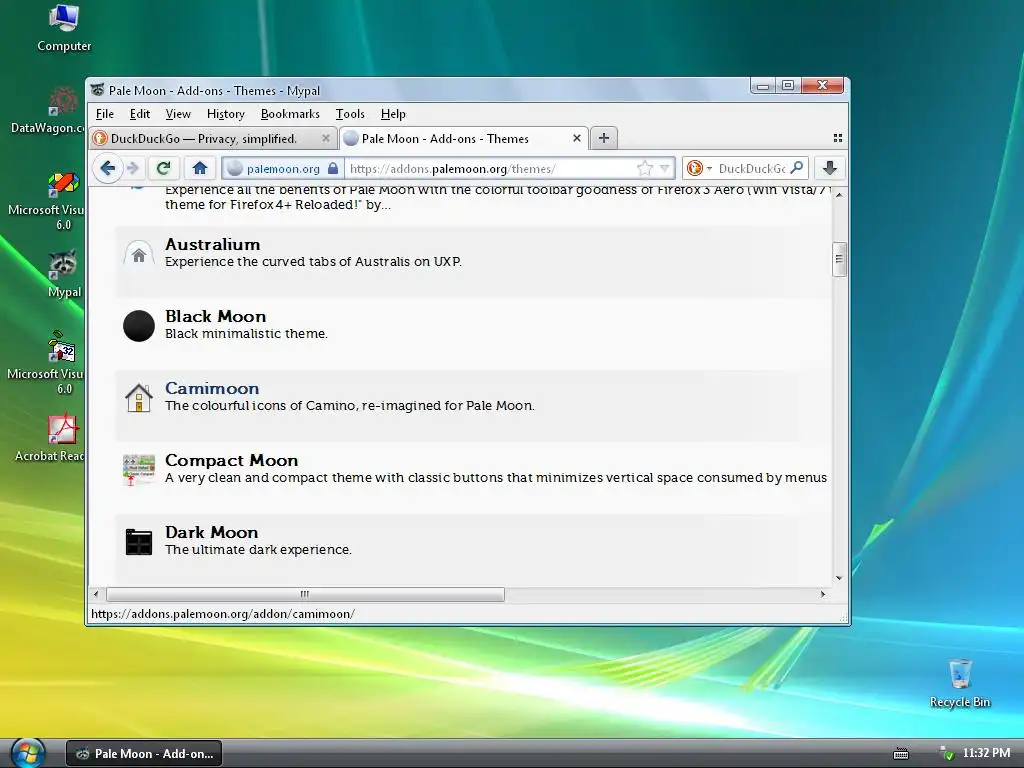
Task: Open the View menu
Action: coord(178,114)
